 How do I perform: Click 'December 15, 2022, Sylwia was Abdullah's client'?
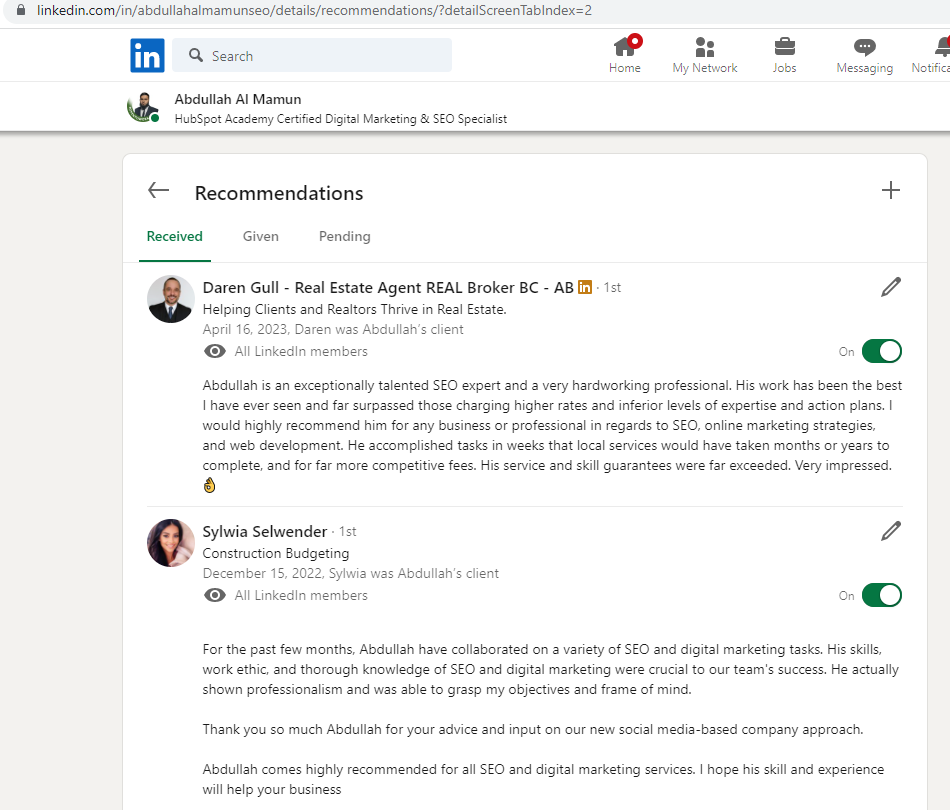(x=351, y=574)
